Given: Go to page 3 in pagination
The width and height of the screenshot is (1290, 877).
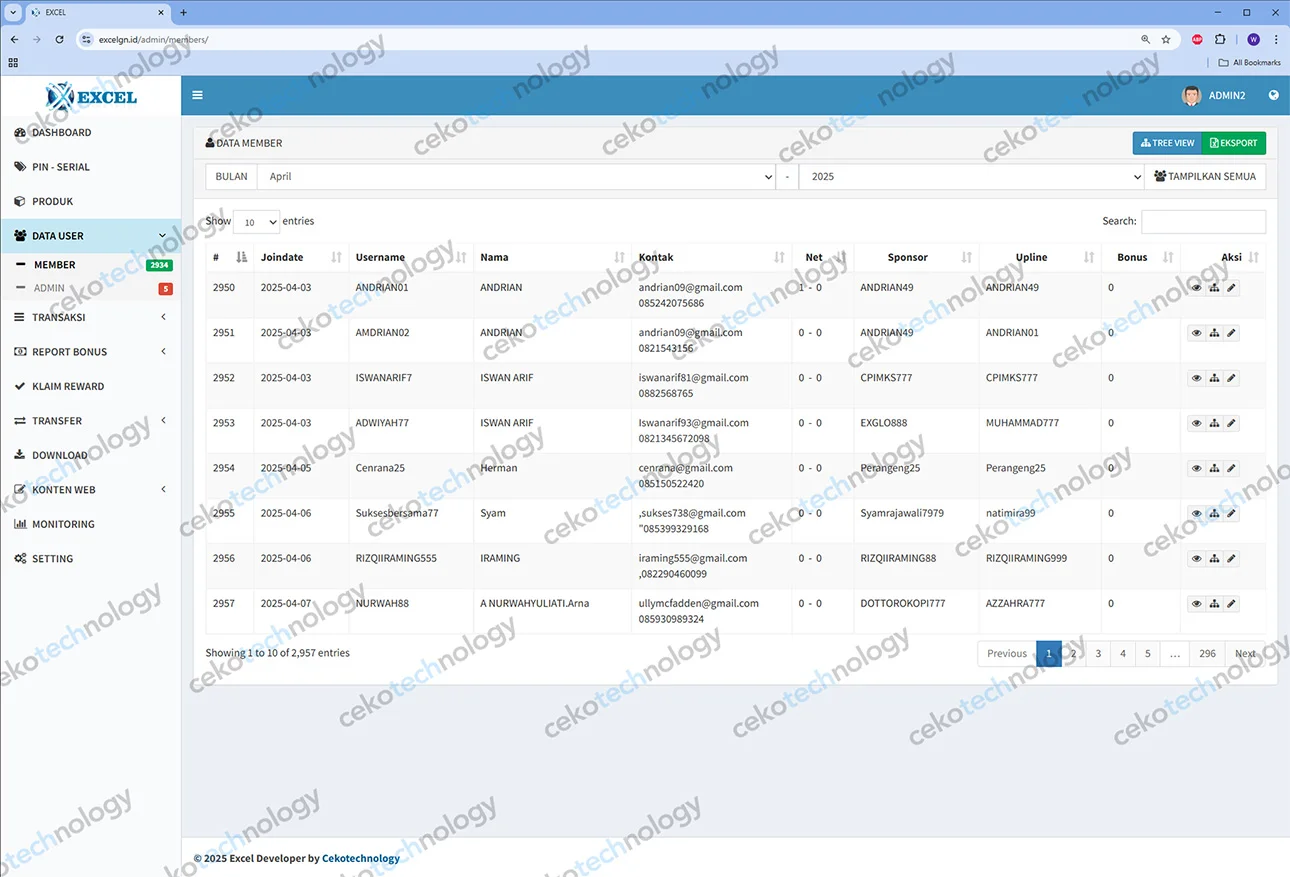Looking at the screenshot, I should [1098, 654].
